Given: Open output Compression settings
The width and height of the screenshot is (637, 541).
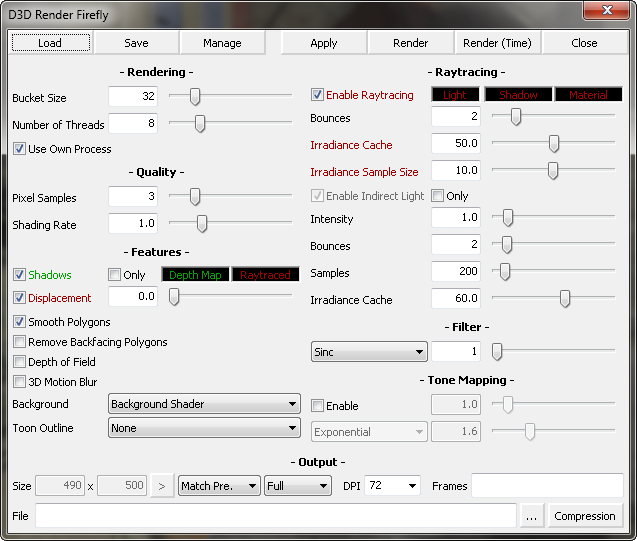Looking at the screenshot, I should click(585, 516).
